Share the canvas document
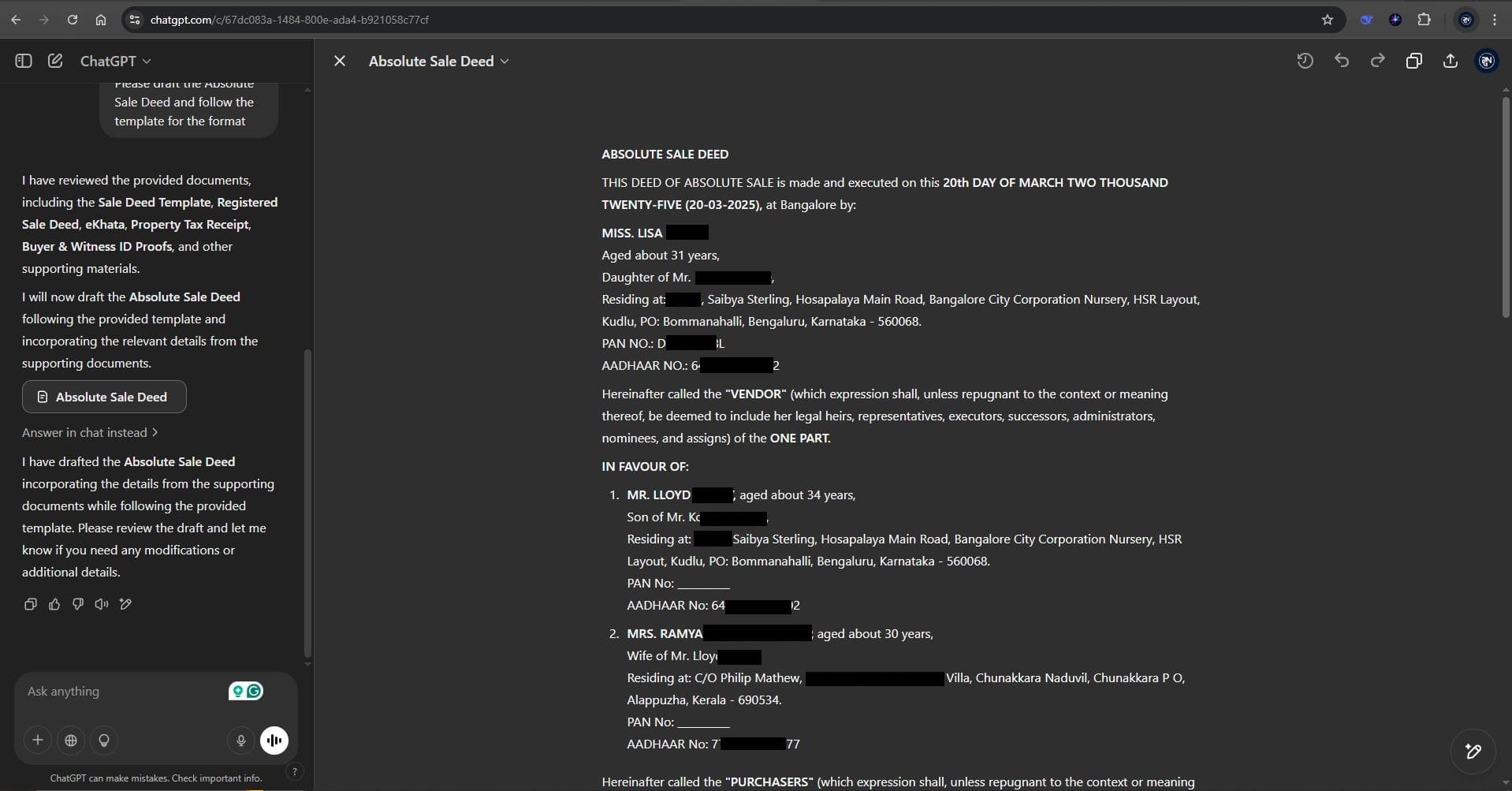Viewport: 1512px width, 791px height. 1450,61
